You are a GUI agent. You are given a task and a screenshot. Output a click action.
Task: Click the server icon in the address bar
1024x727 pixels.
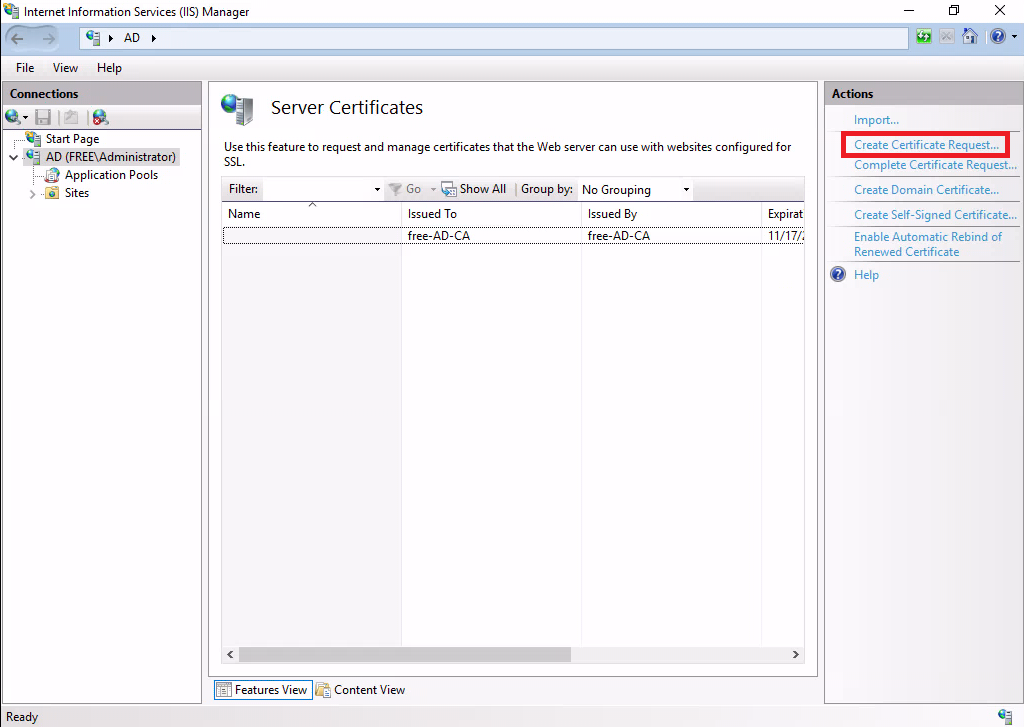[93, 38]
